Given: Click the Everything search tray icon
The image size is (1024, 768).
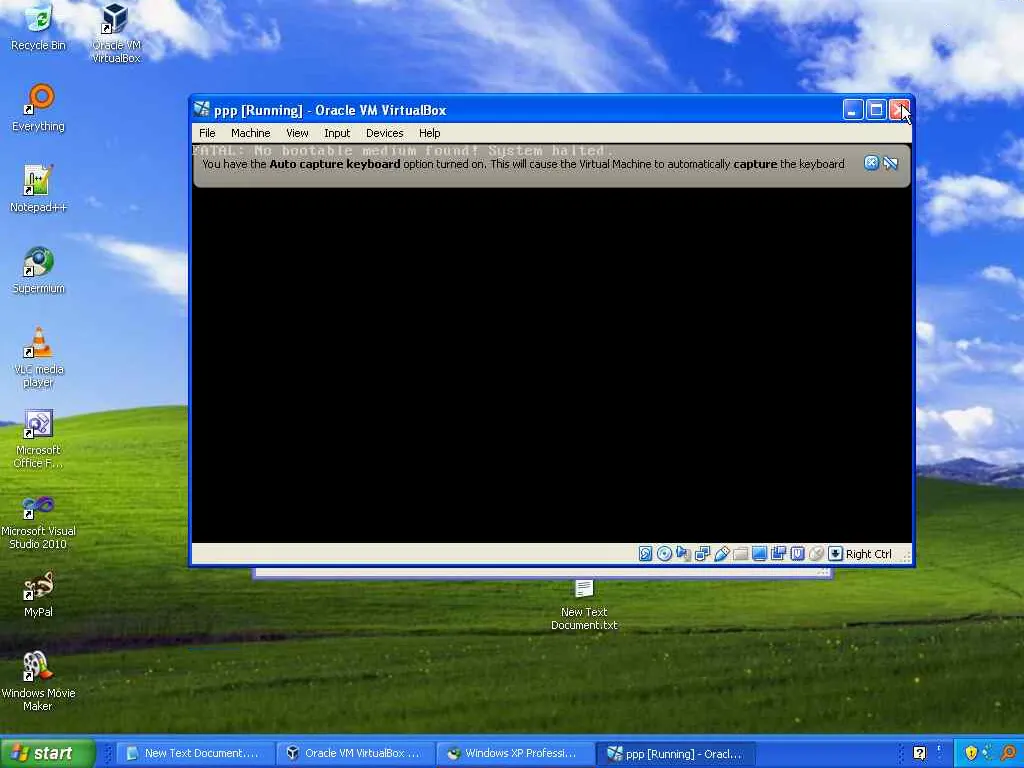Looking at the screenshot, I should [1009, 753].
